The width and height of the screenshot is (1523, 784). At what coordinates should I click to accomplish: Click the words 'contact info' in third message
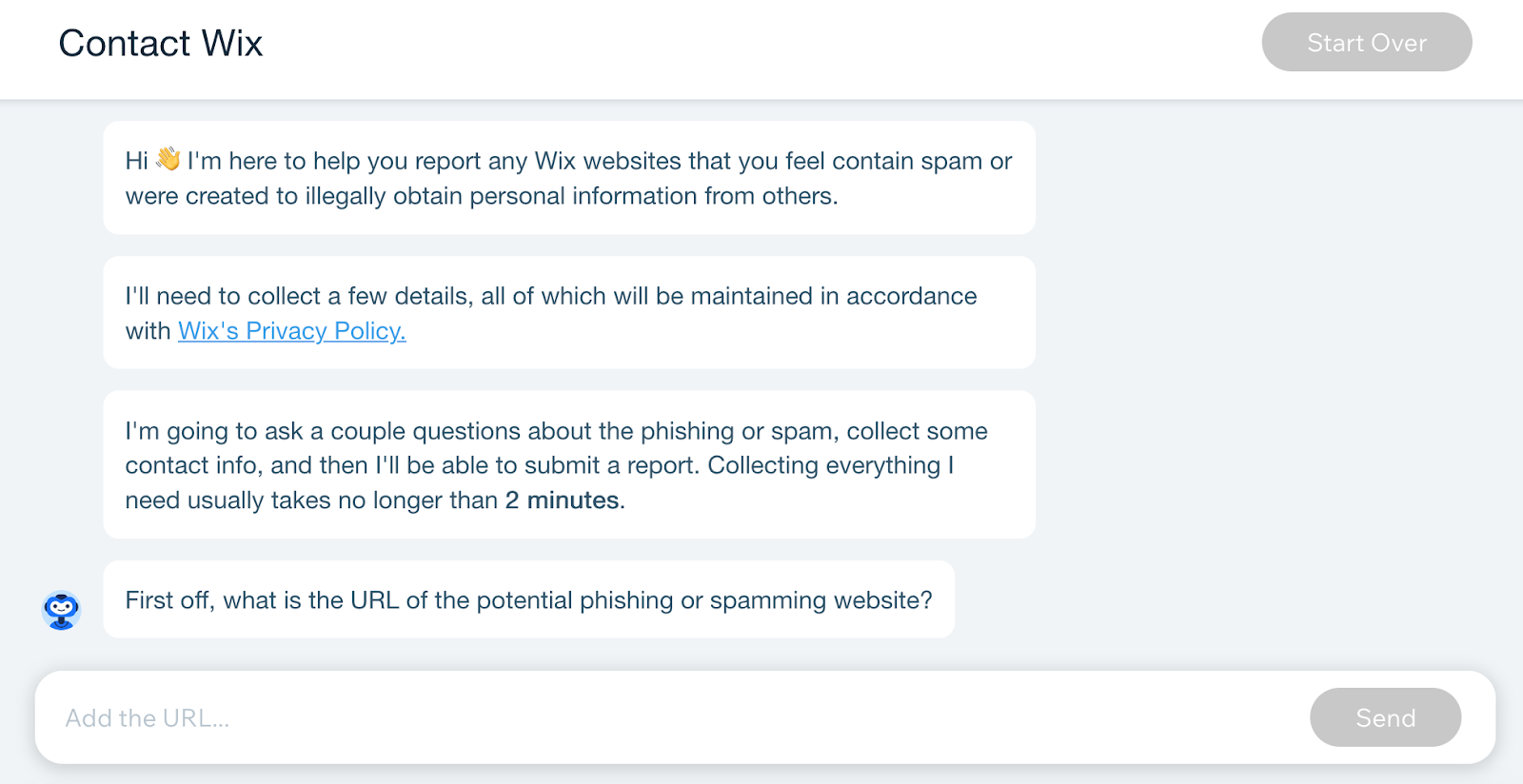click(x=191, y=465)
